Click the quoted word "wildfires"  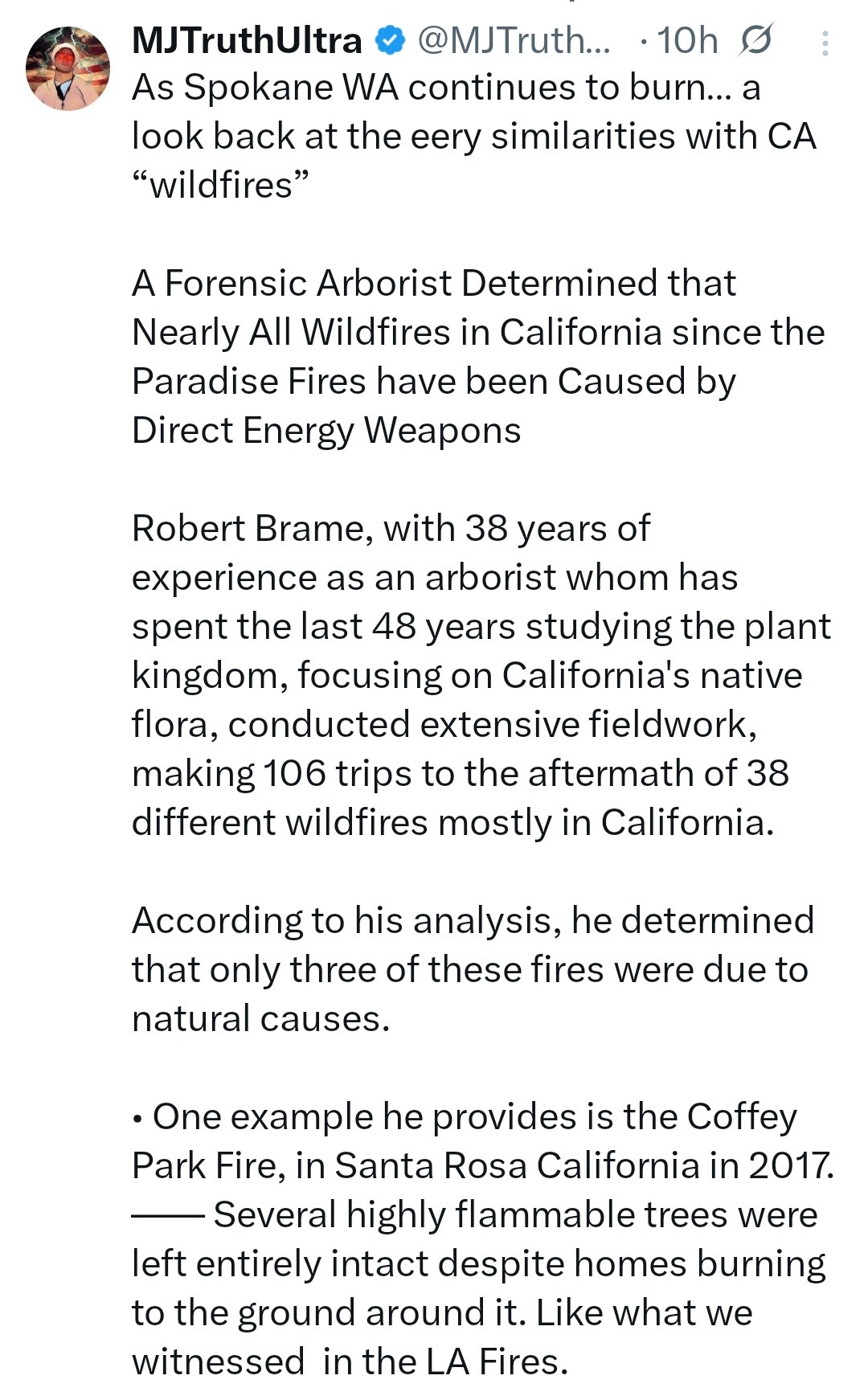[220, 186]
